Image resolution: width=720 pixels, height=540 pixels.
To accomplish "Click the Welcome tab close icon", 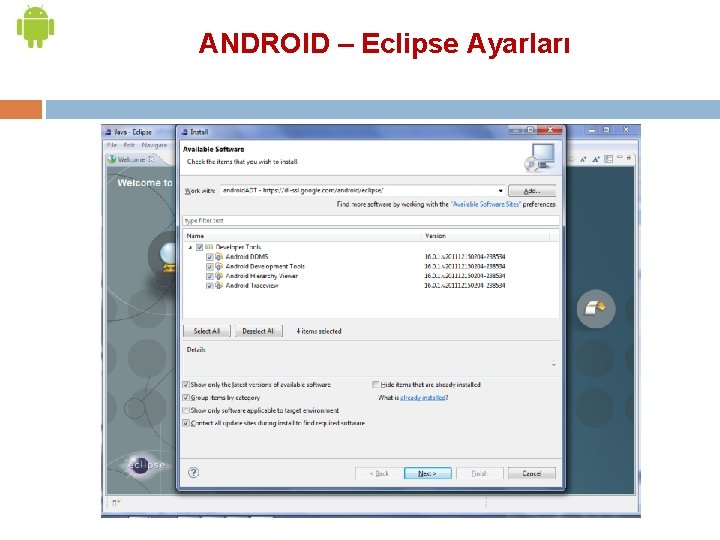I will click(152, 159).
